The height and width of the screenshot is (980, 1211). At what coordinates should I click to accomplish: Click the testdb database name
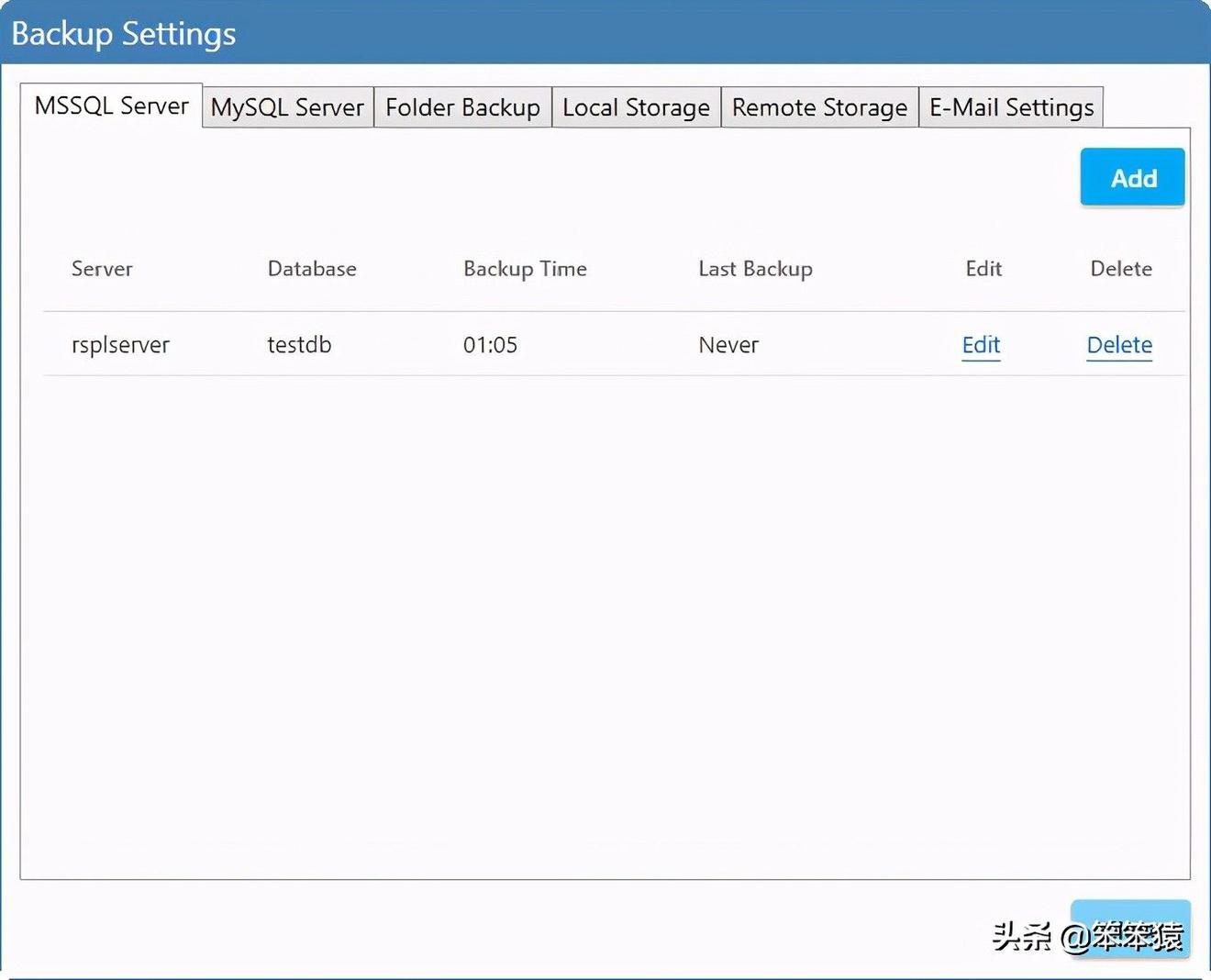(x=299, y=345)
